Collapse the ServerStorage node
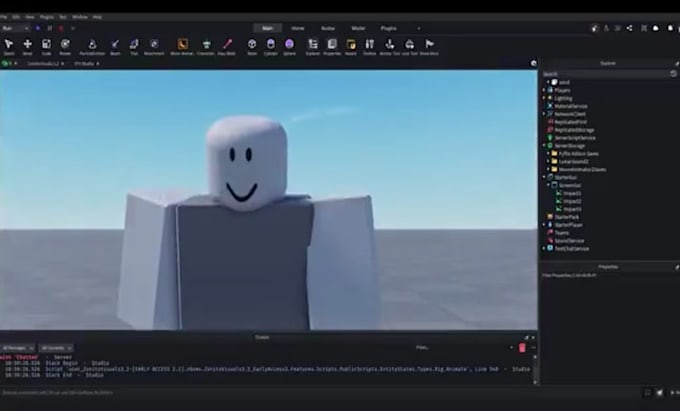Image resolution: width=680 pixels, height=411 pixels. (544, 146)
